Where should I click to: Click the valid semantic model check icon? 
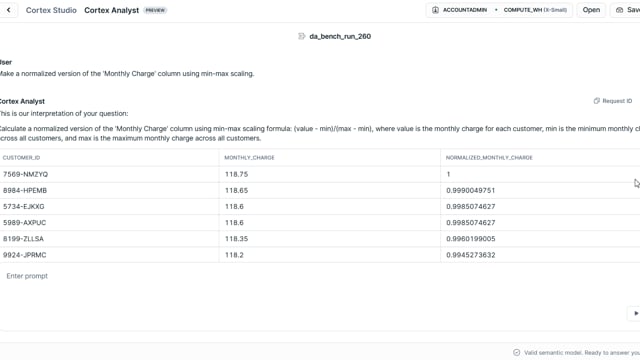pyautogui.click(x=516, y=353)
